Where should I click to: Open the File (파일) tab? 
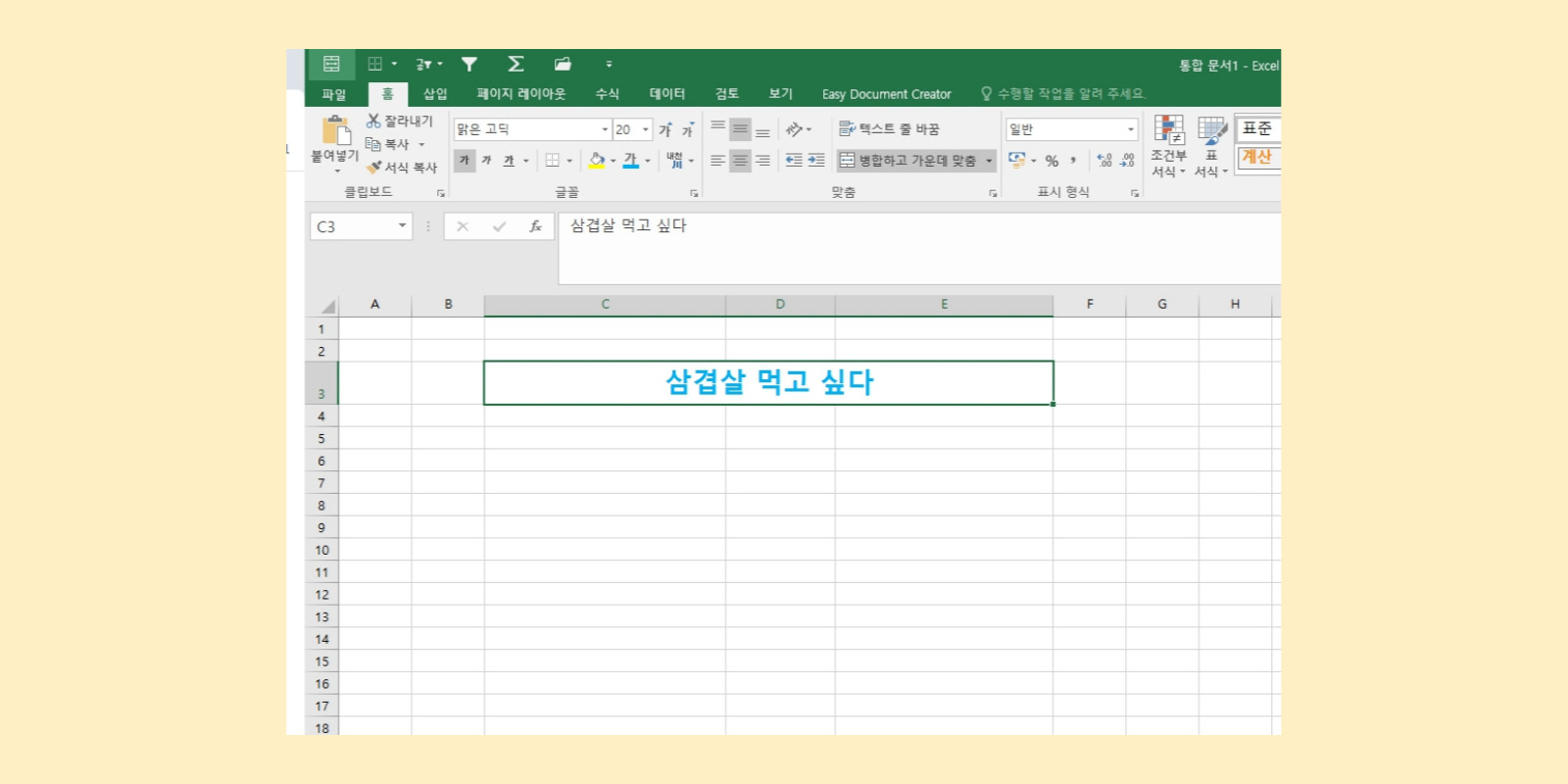point(334,94)
